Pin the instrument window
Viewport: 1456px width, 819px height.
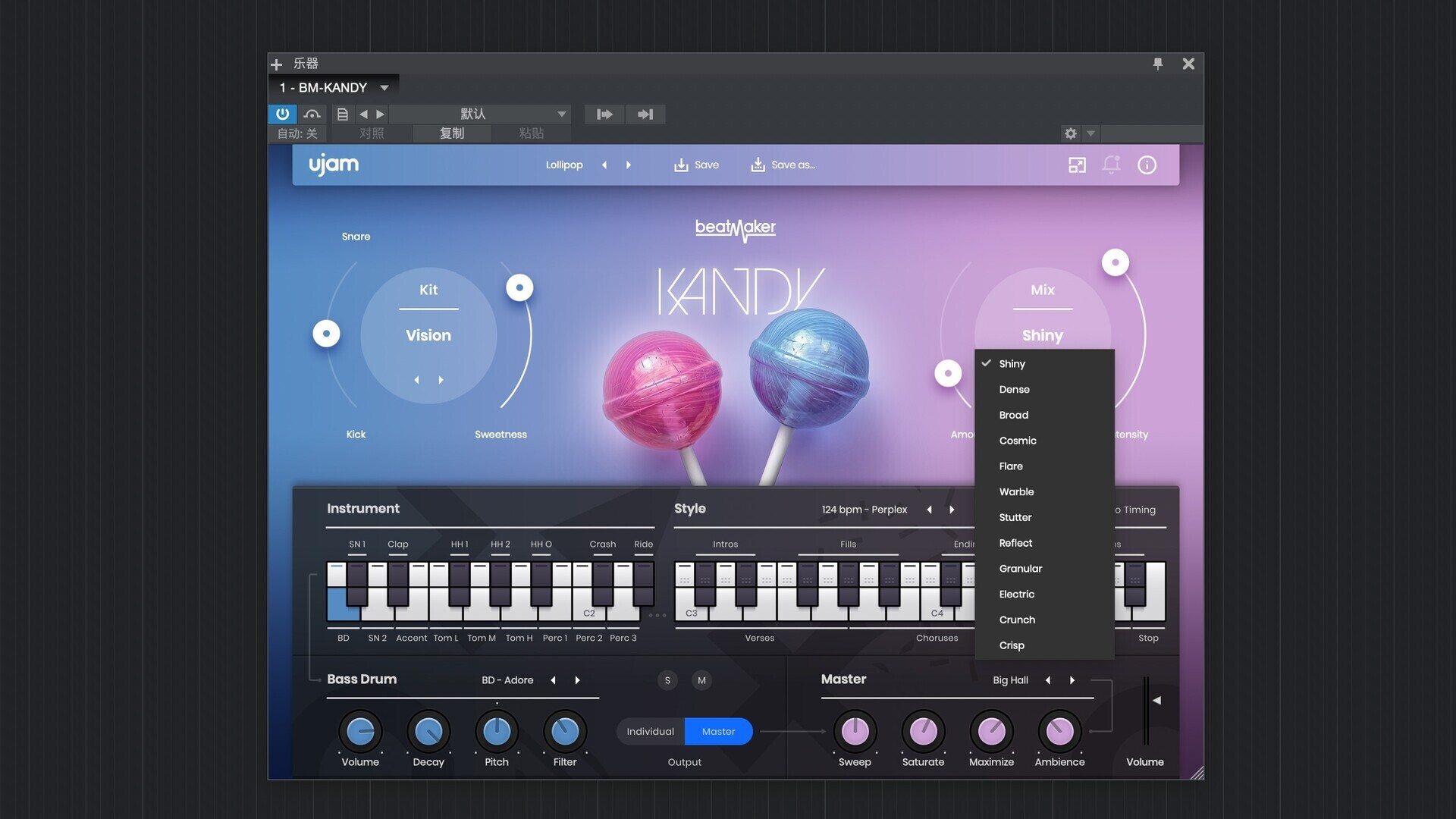point(1157,64)
